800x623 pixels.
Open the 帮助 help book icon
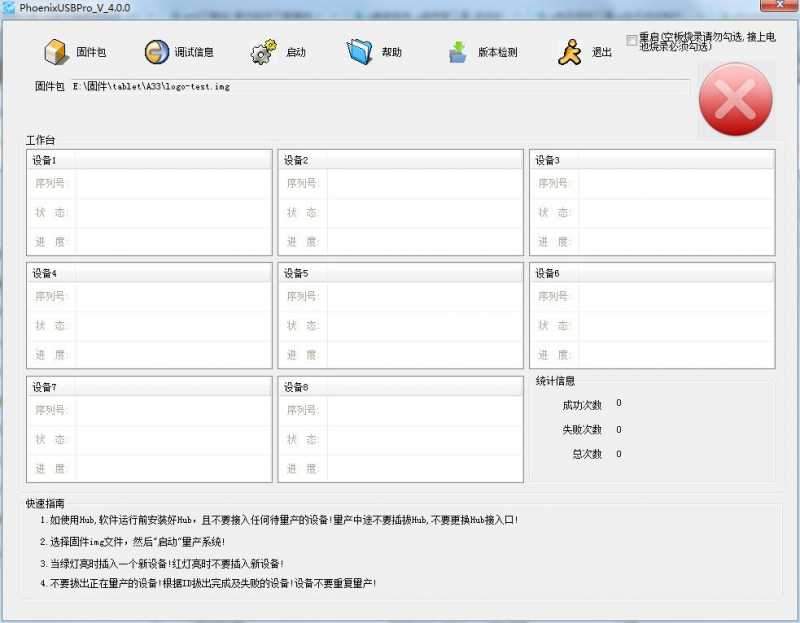pyautogui.click(x=360, y=52)
